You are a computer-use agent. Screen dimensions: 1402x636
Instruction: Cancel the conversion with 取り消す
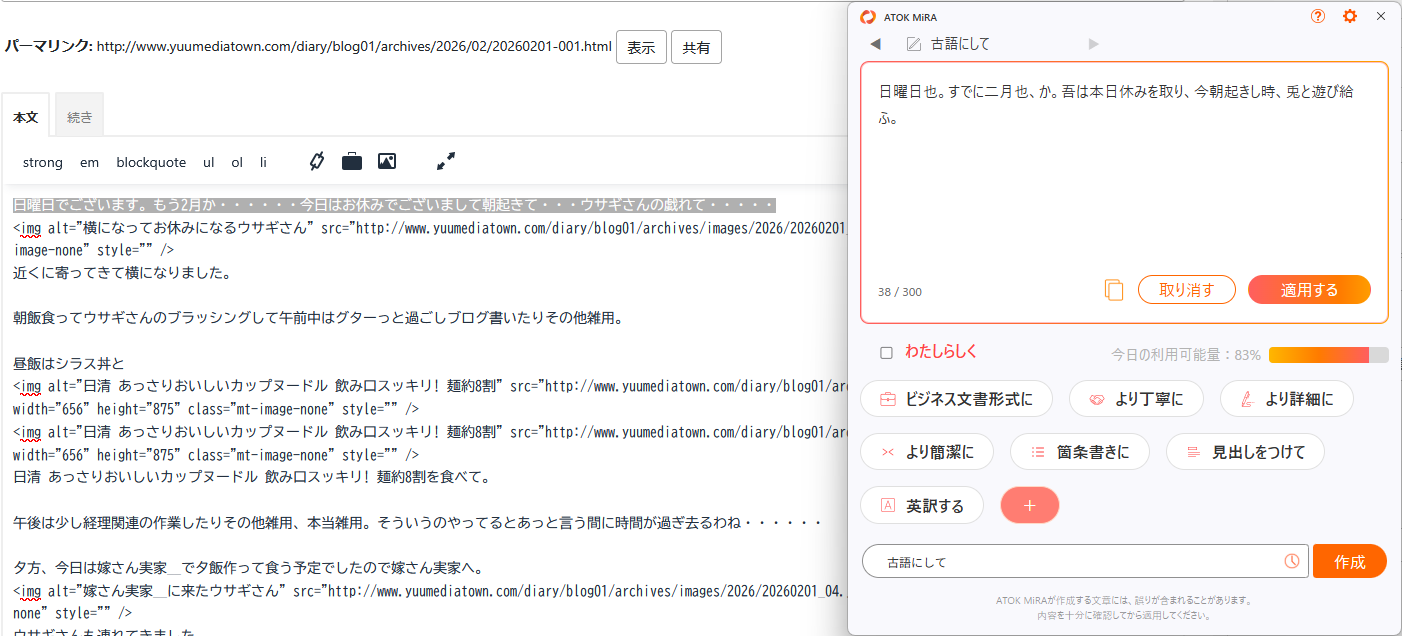coord(1186,289)
